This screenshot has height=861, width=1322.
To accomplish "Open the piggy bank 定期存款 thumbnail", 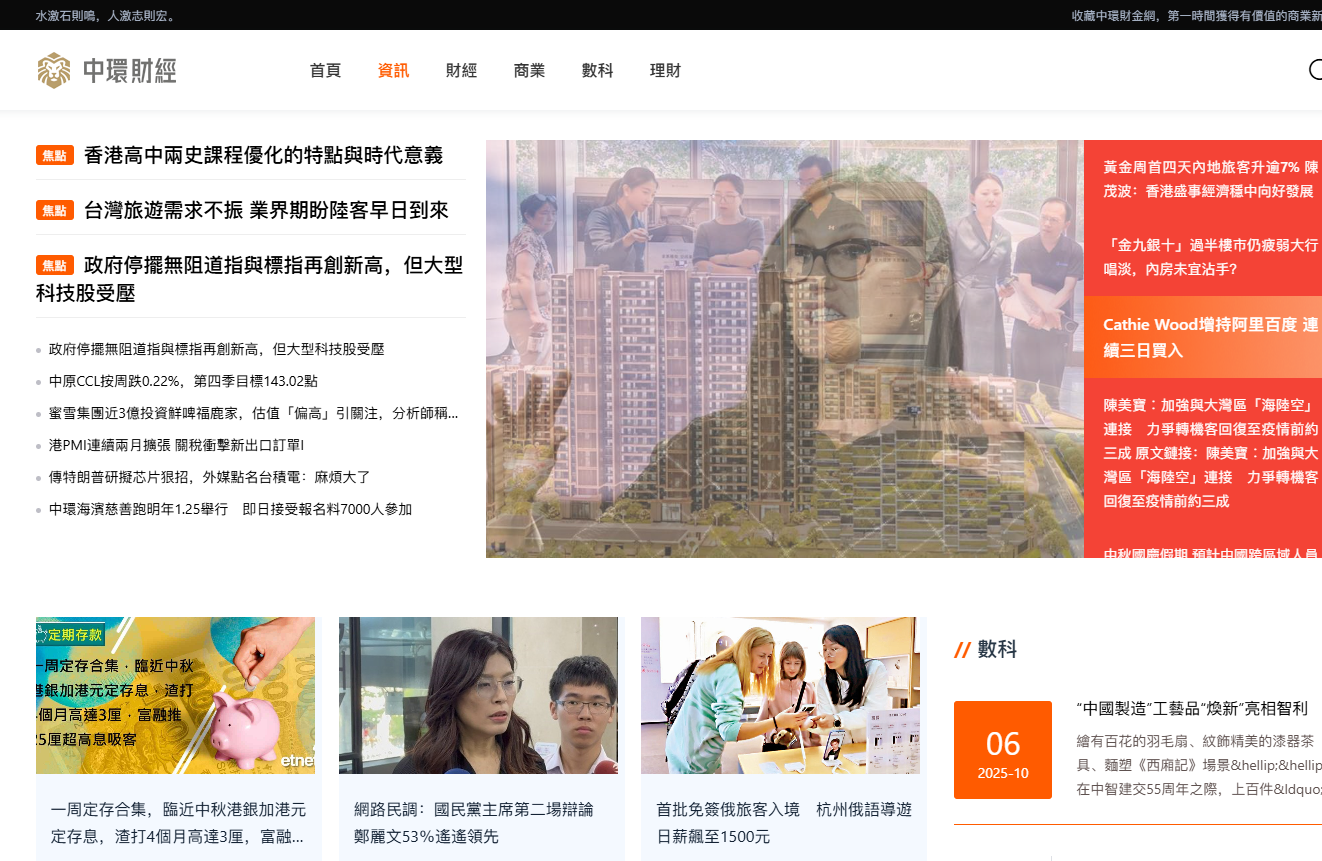I will pyautogui.click(x=175, y=695).
